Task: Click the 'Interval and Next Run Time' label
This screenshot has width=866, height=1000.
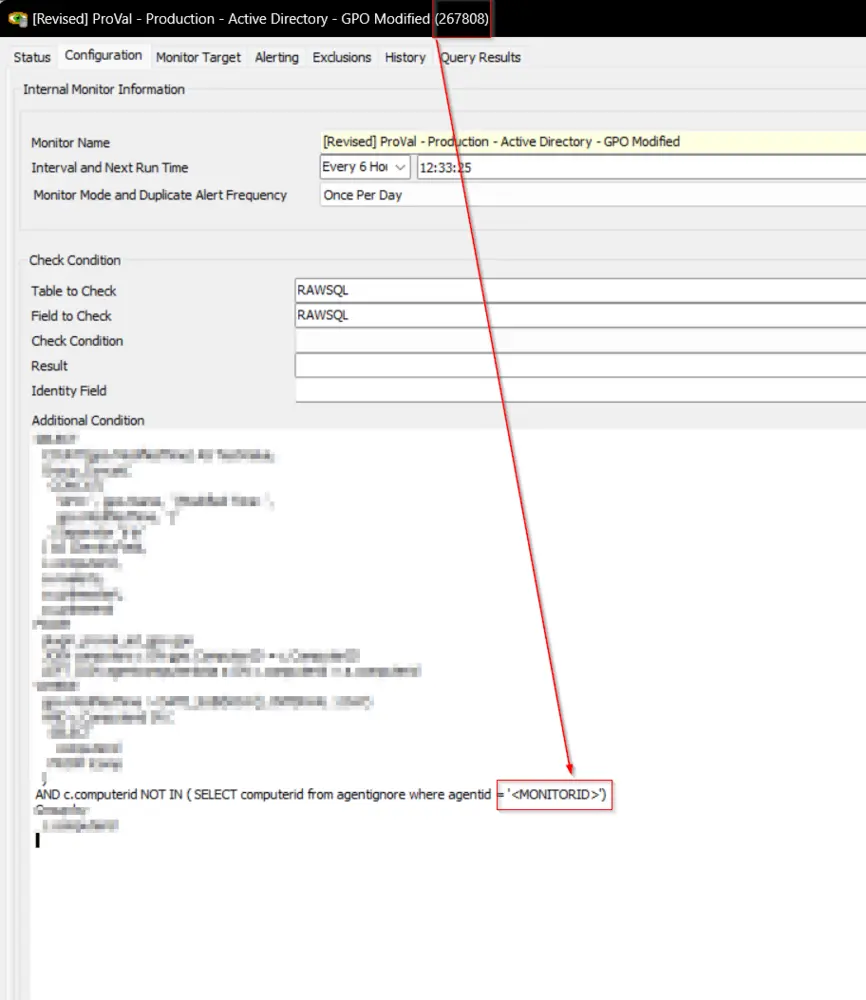Action: (x=110, y=168)
